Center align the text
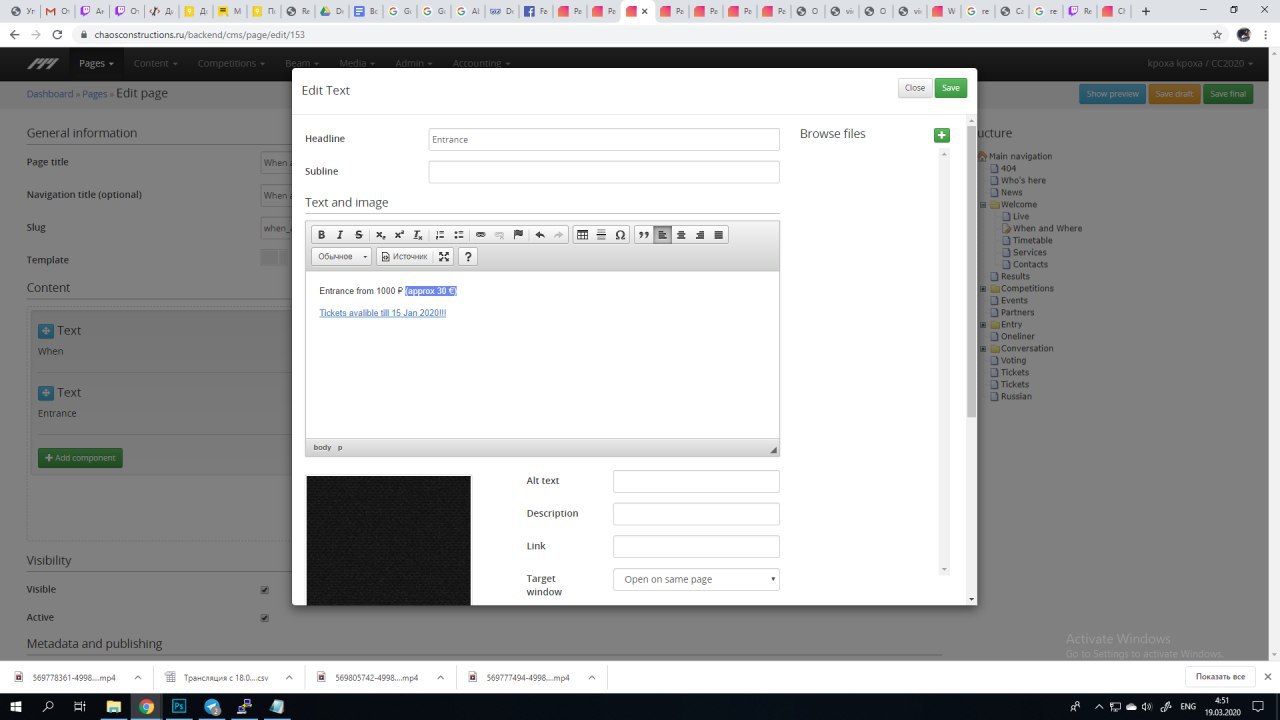This screenshot has width=1280, height=720. [x=681, y=235]
